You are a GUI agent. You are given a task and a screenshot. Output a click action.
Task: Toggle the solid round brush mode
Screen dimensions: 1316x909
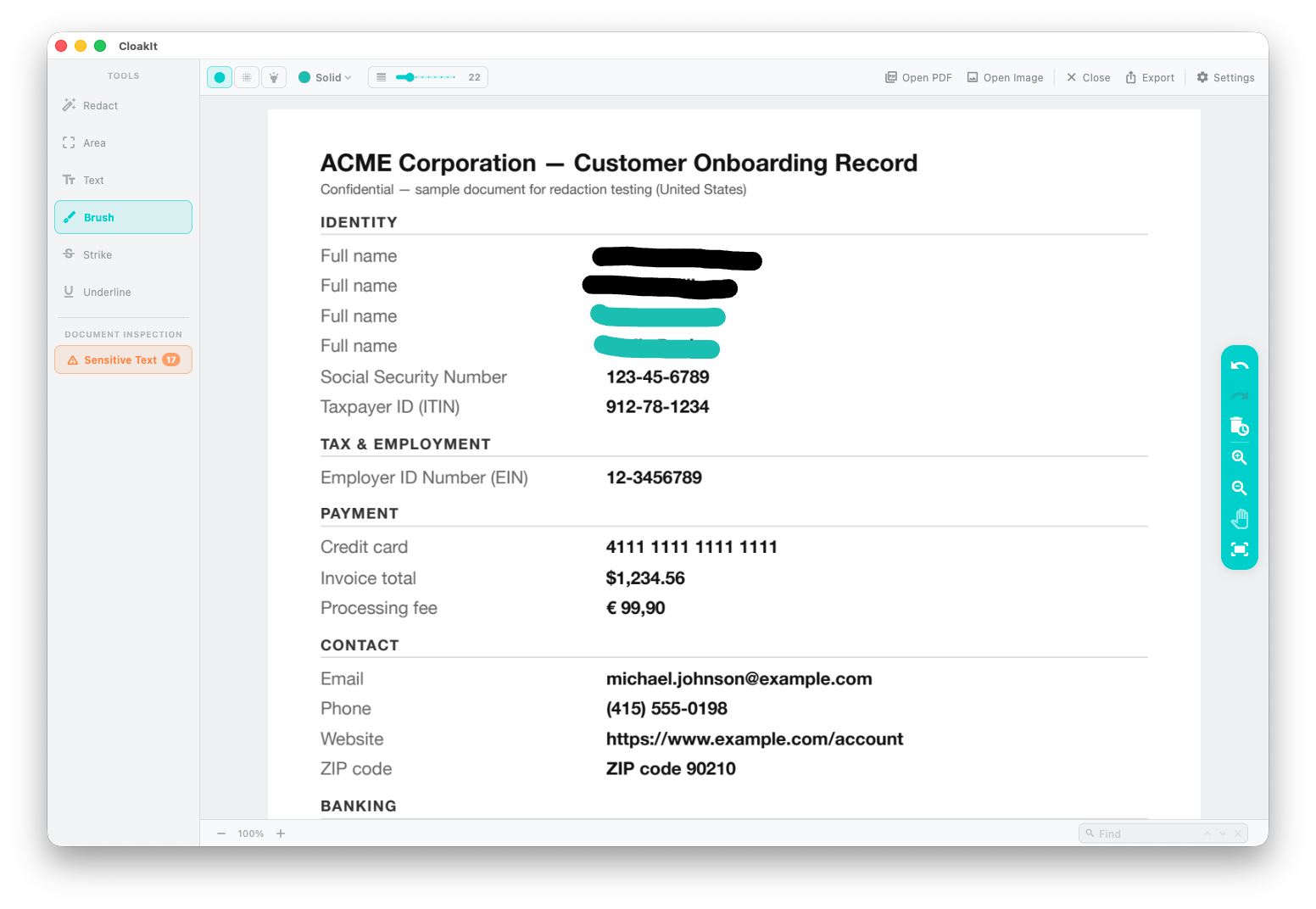[x=220, y=77]
